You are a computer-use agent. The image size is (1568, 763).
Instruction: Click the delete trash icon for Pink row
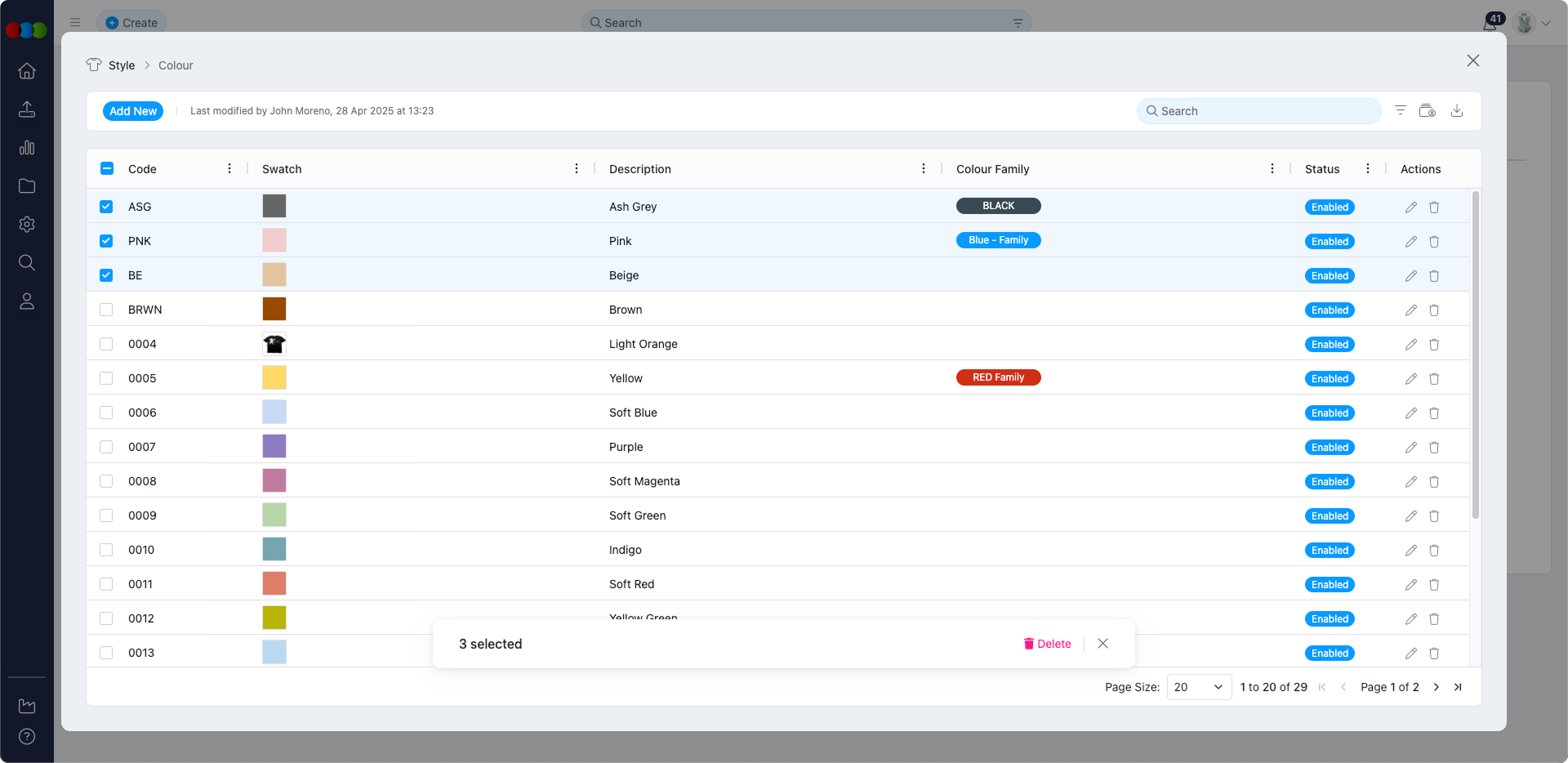pyautogui.click(x=1435, y=241)
